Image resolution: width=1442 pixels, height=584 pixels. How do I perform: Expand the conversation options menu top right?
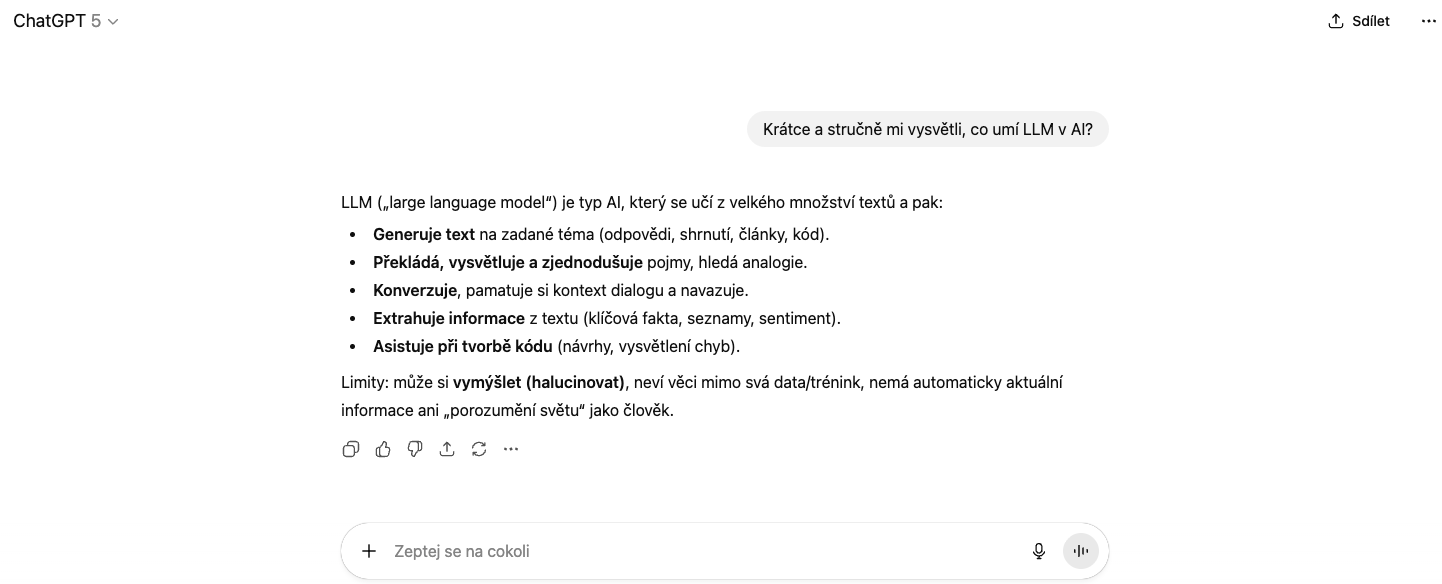click(x=1428, y=20)
